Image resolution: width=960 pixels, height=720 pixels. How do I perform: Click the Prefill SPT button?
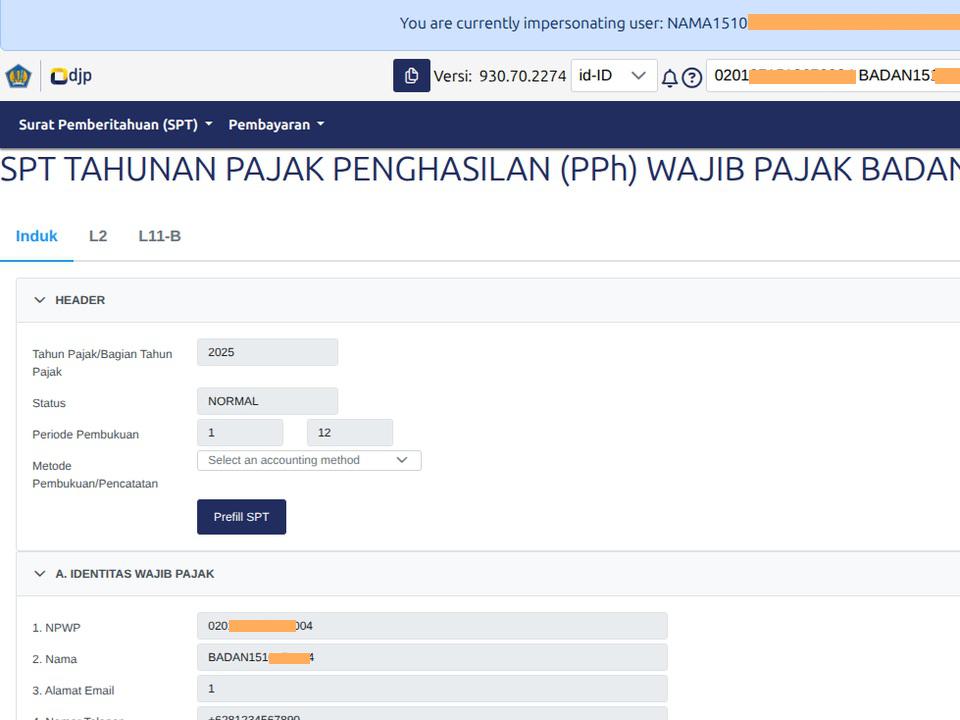pos(241,517)
